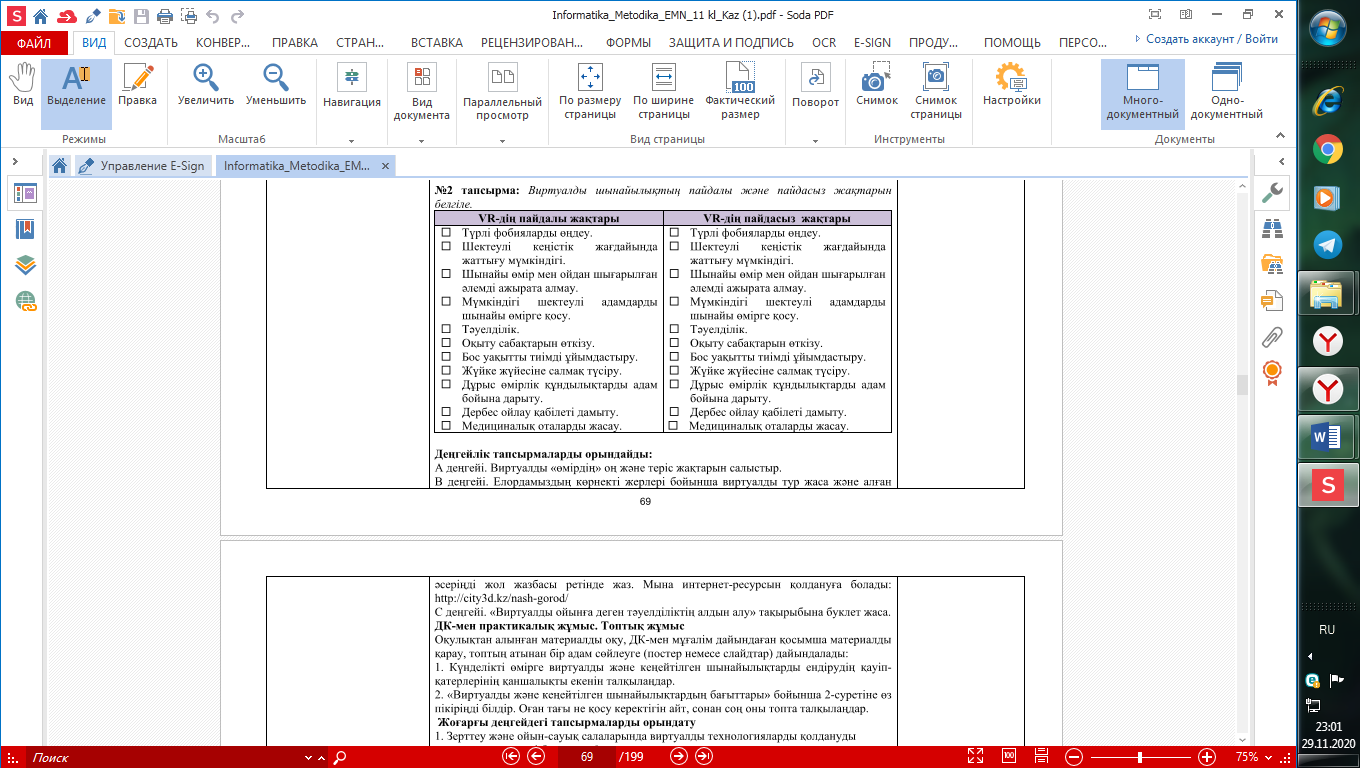Screen dimensions: 1360x768
Task: Switch to Много-документный mode
Action: click(1143, 92)
